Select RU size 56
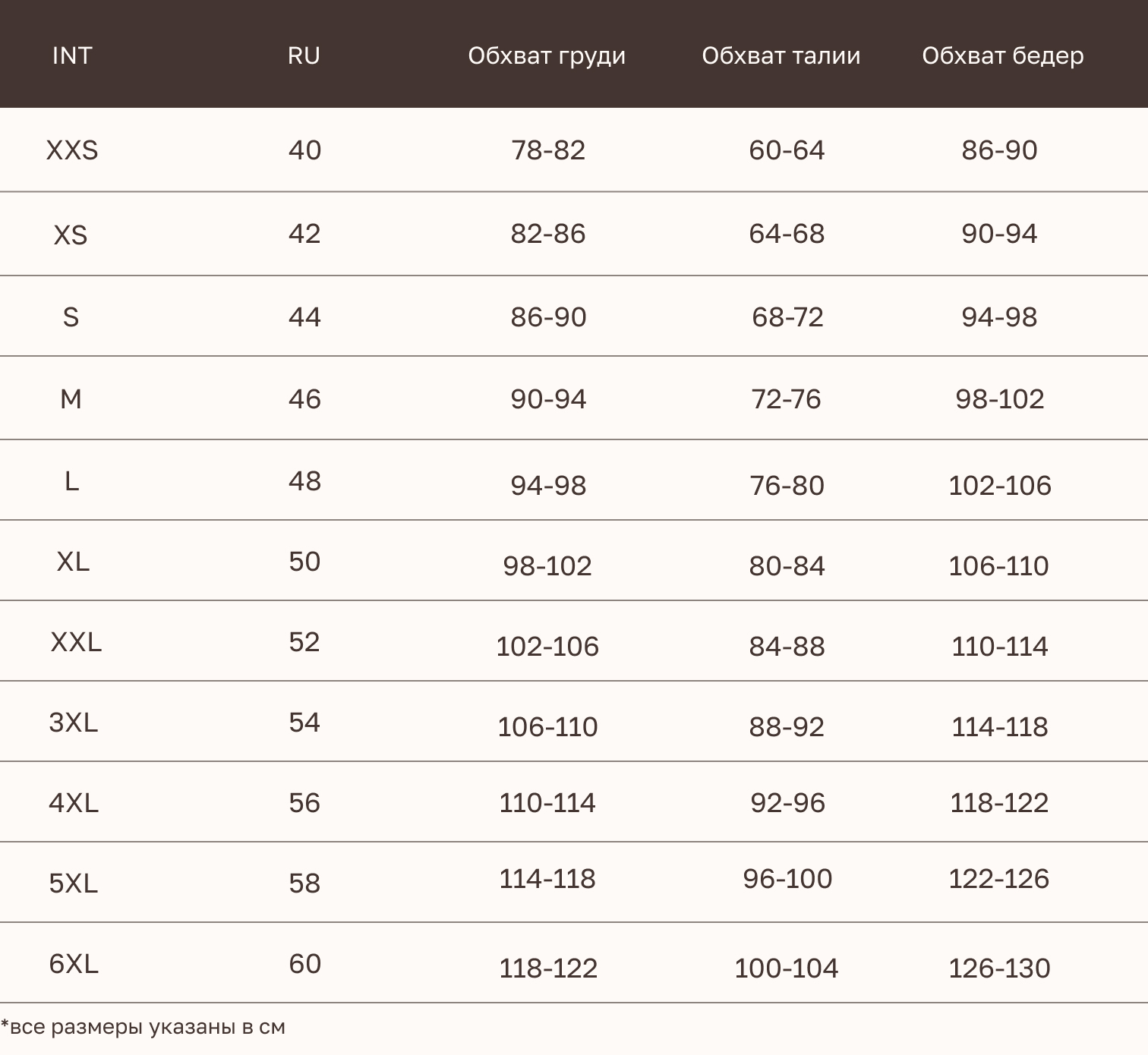This screenshot has width=1148, height=1055. 304,802
